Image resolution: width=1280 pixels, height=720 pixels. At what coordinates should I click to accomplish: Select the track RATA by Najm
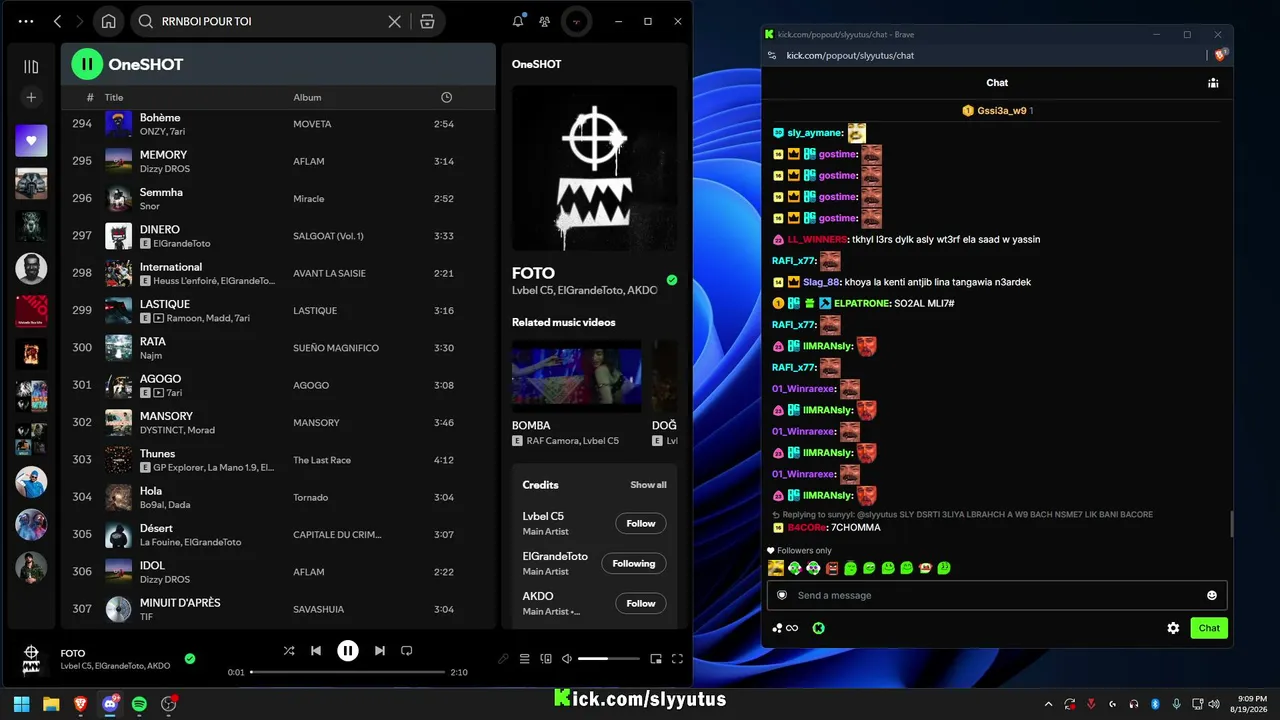click(278, 348)
